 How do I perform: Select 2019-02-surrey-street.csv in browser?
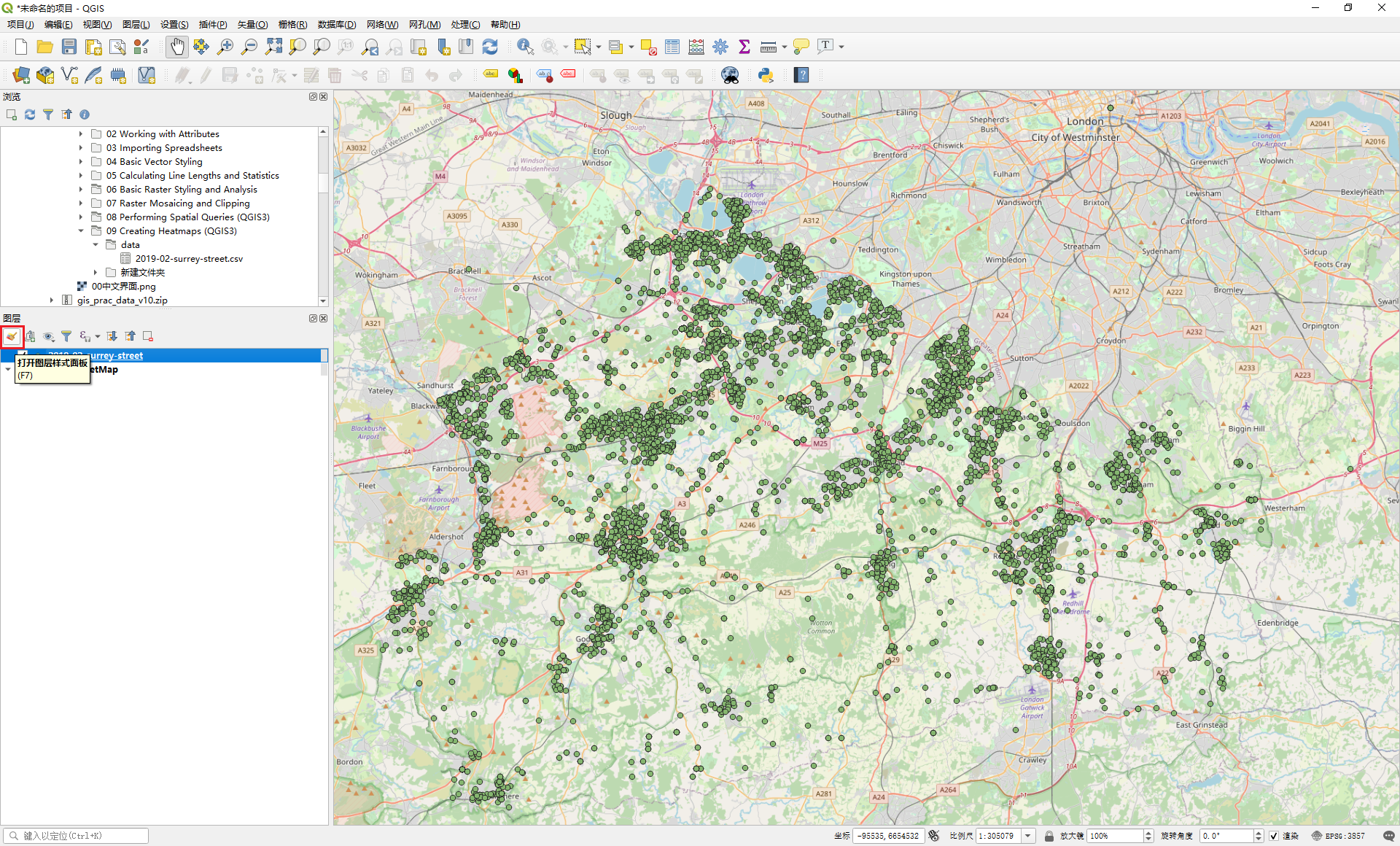(189, 259)
